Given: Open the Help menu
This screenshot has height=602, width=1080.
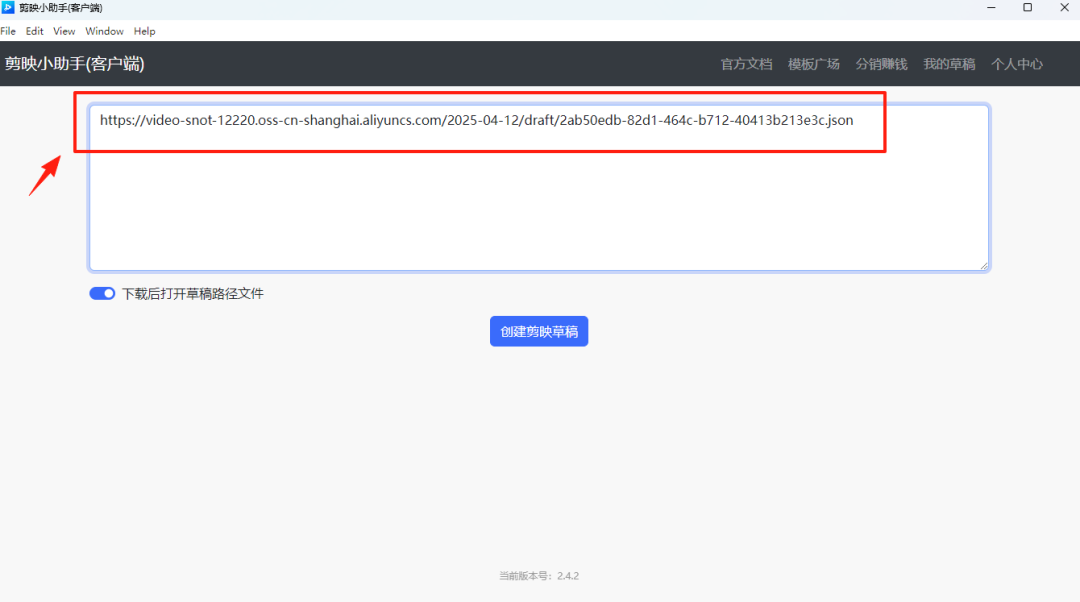Looking at the screenshot, I should (x=145, y=31).
